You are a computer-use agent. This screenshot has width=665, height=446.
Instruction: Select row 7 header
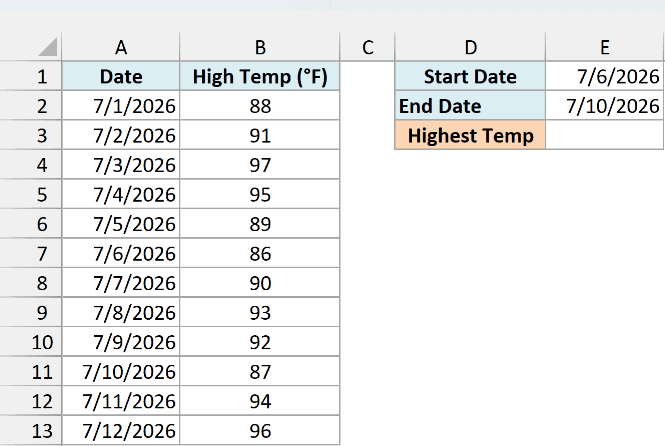click(31, 253)
